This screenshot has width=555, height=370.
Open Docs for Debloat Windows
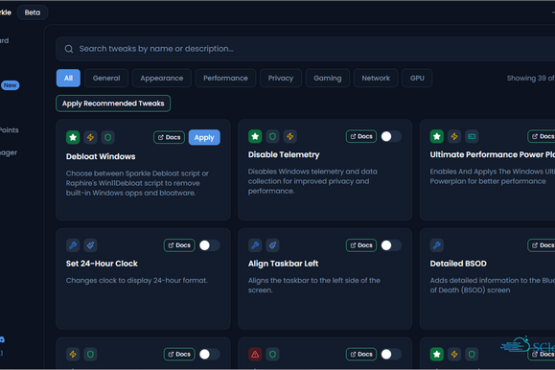(169, 137)
